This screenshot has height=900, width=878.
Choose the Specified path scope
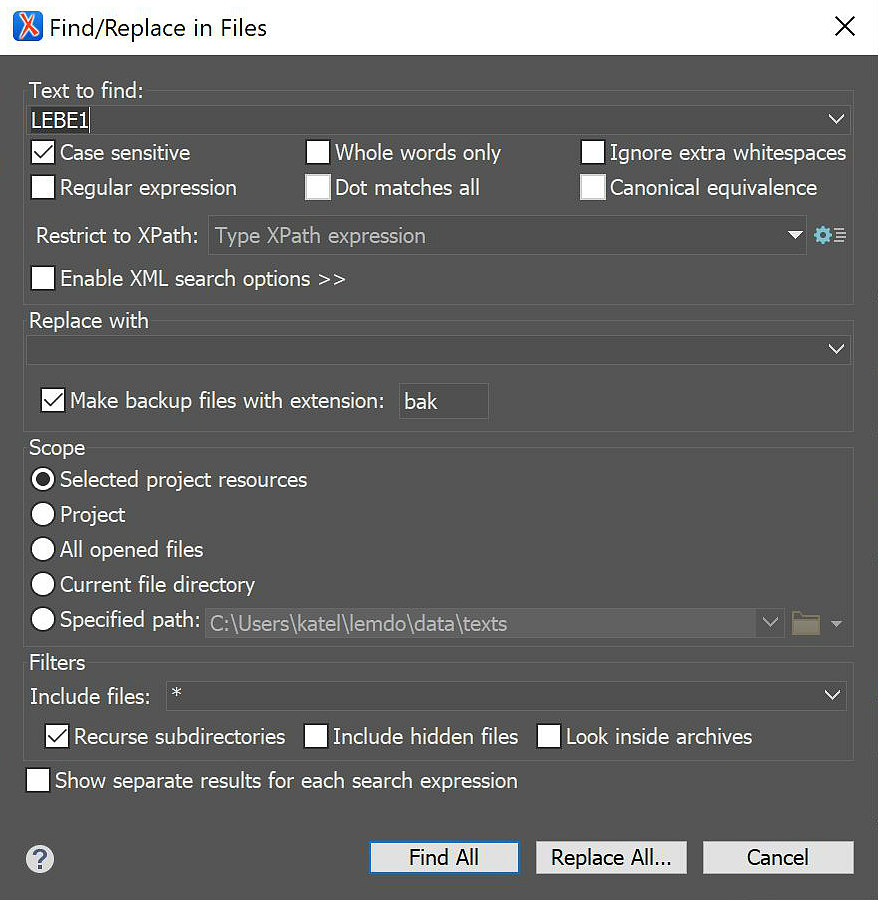tap(41, 619)
